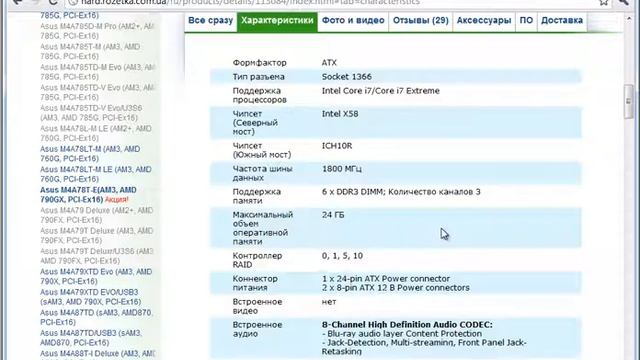Open Asus M4A78T-E 790GX link
Screen dimensions: 640x360
click(x=88, y=194)
